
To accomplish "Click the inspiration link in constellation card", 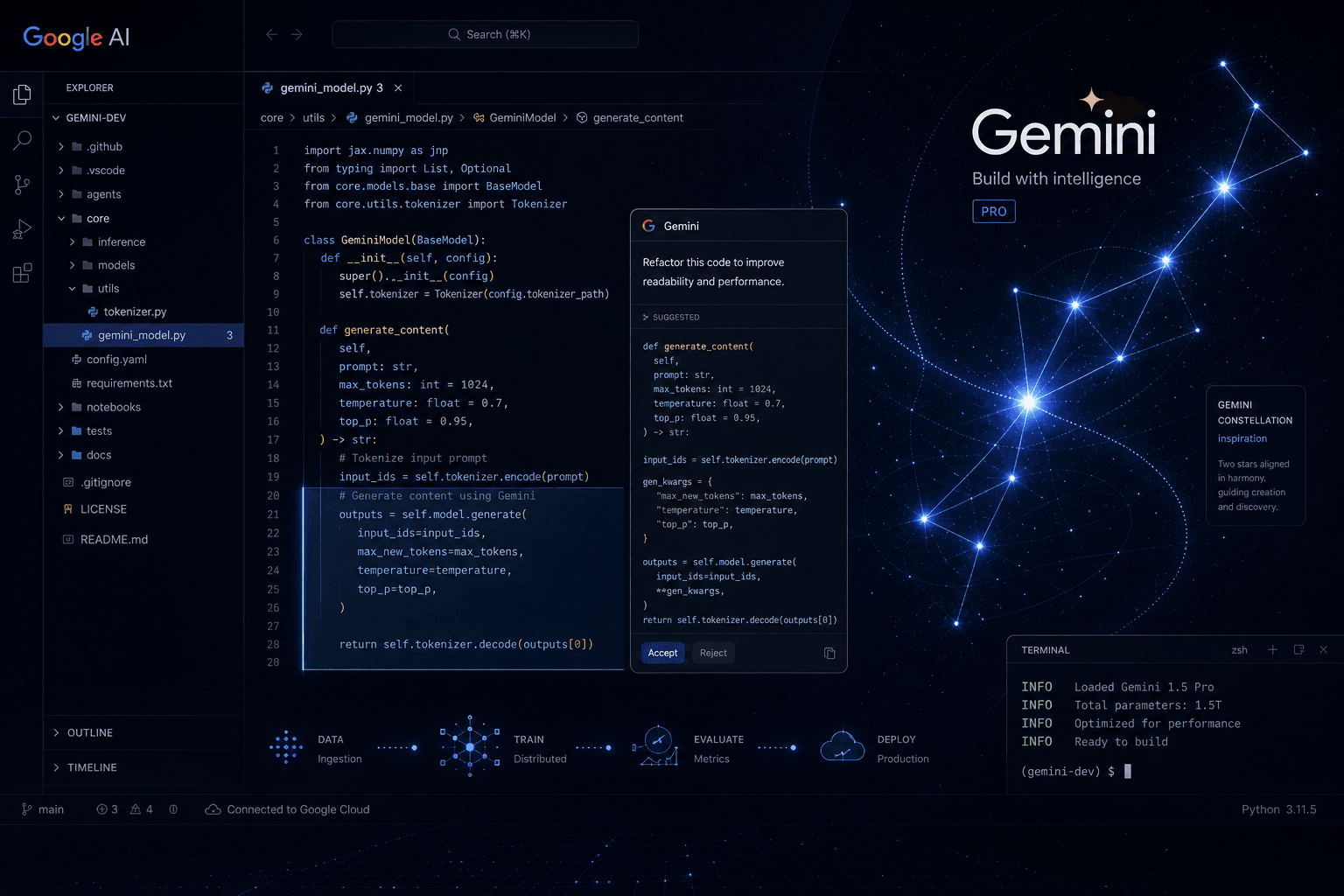I will 1242,438.
